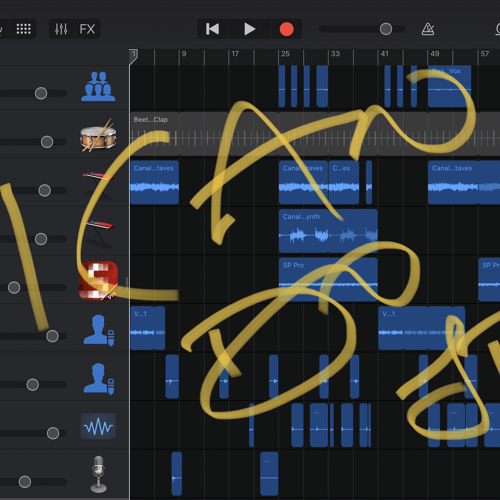Select the SP Pro app track icon
This screenshot has width=500, height=500.
coord(98,281)
